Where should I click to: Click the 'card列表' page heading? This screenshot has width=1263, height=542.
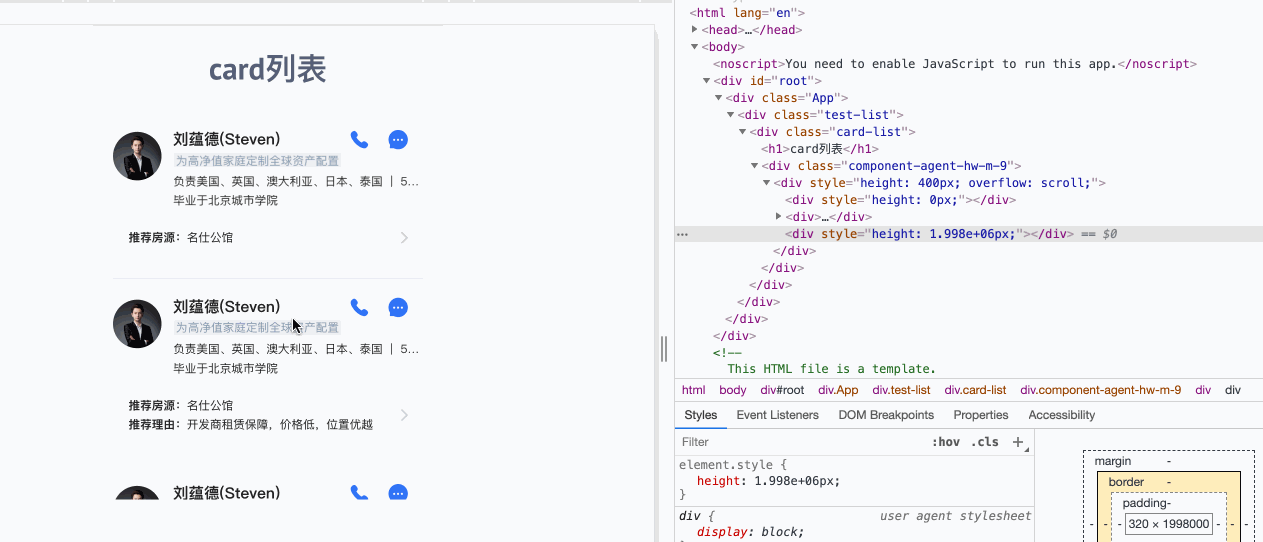[268, 70]
